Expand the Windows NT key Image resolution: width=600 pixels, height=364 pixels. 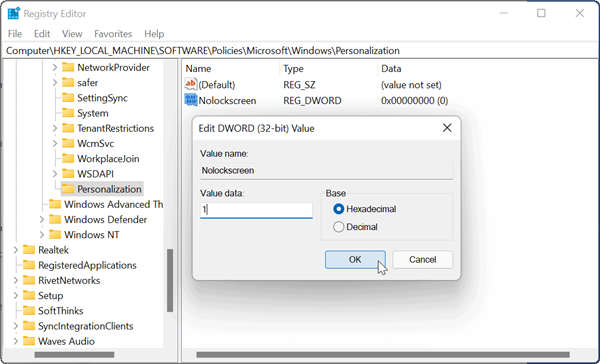click(42, 235)
